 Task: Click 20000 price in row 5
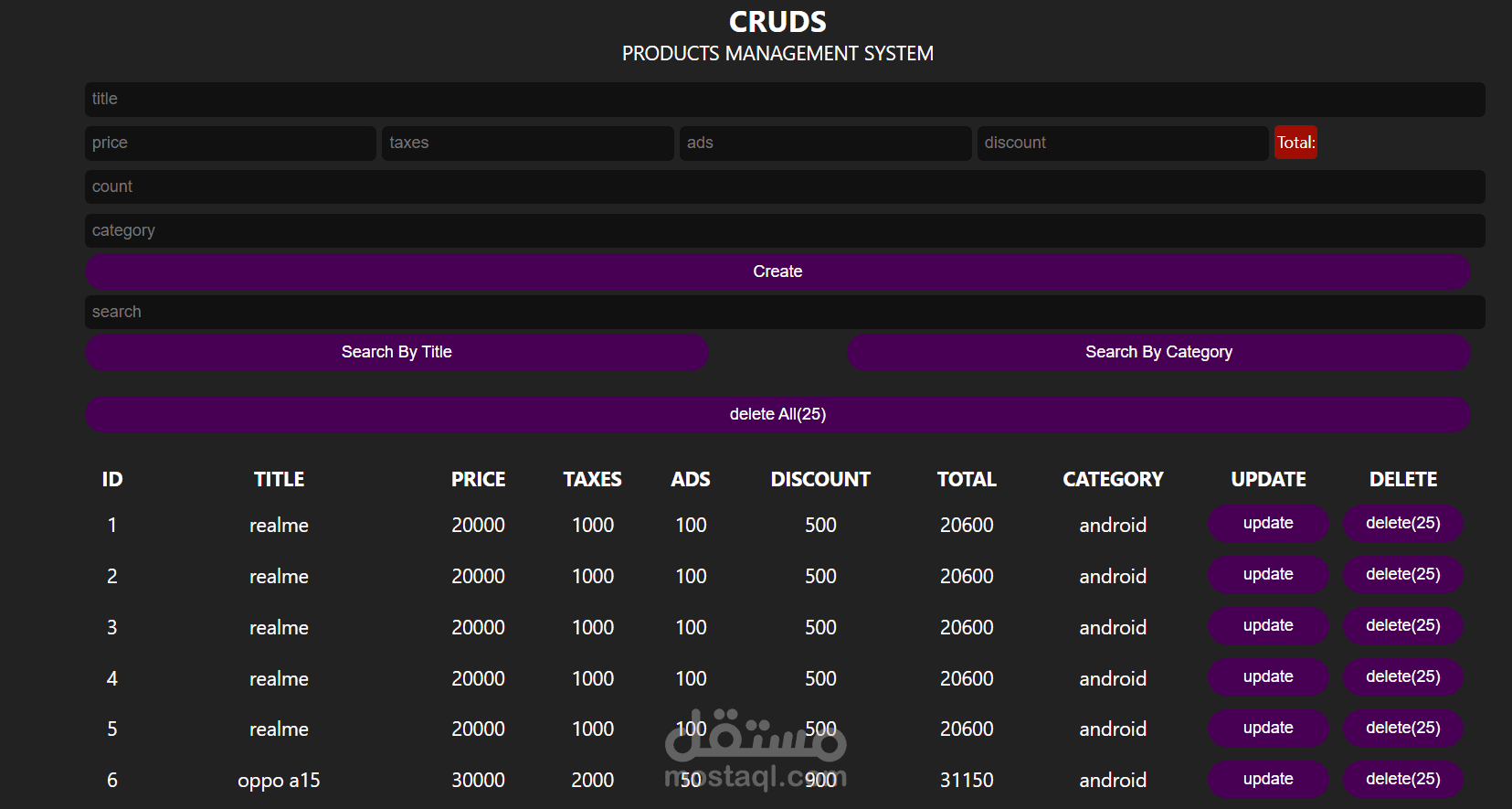click(x=478, y=729)
